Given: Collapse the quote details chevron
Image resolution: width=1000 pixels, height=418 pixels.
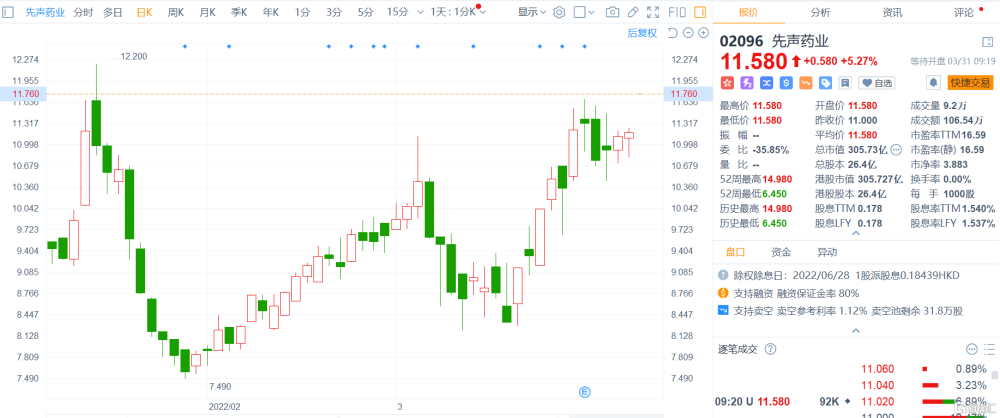Looking at the screenshot, I should pyautogui.click(x=856, y=234).
